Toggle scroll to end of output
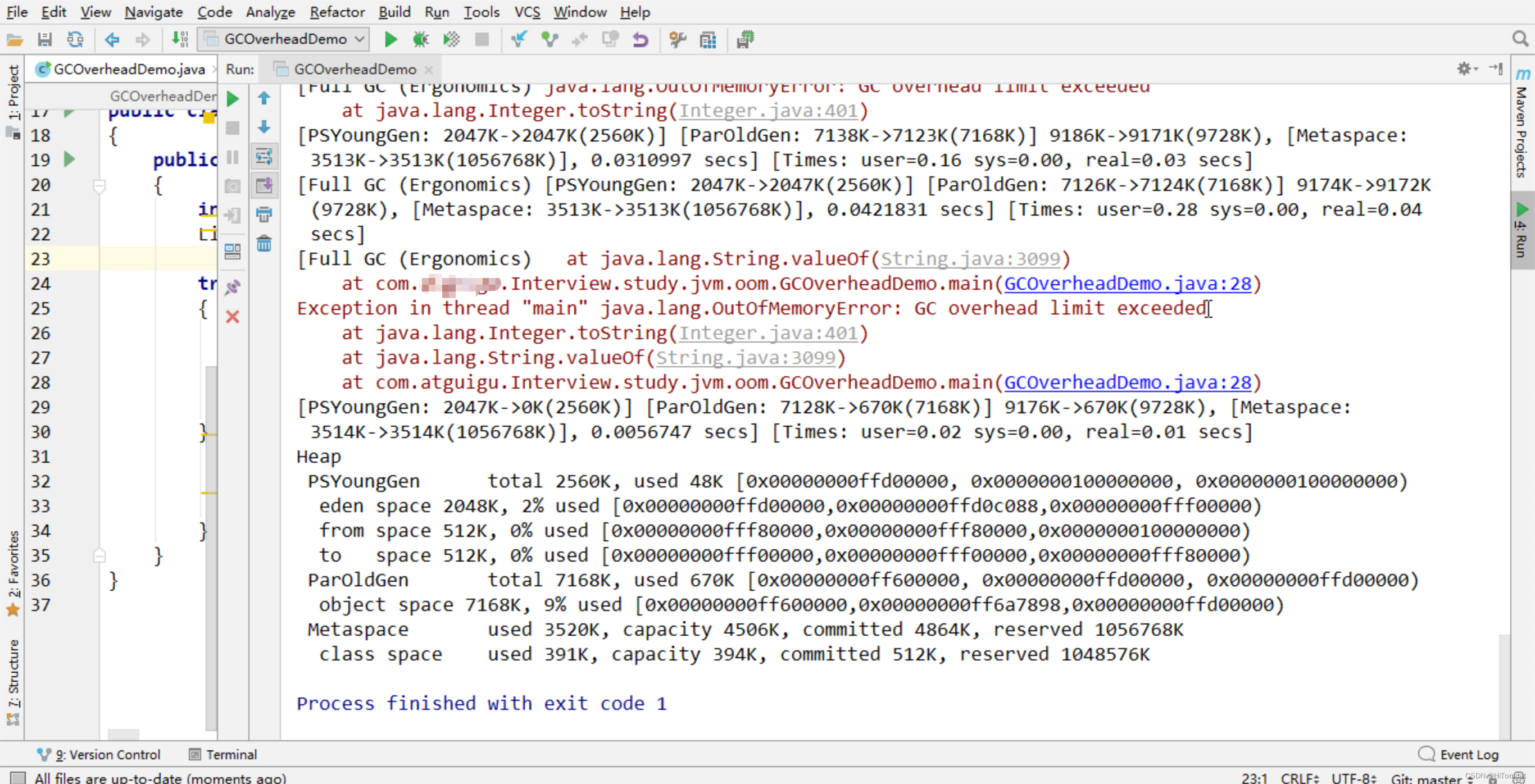The image size is (1535, 784). tap(264, 185)
